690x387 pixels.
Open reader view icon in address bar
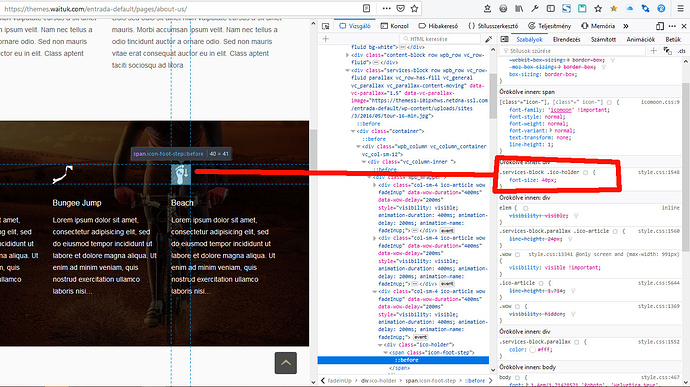point(366,8)
